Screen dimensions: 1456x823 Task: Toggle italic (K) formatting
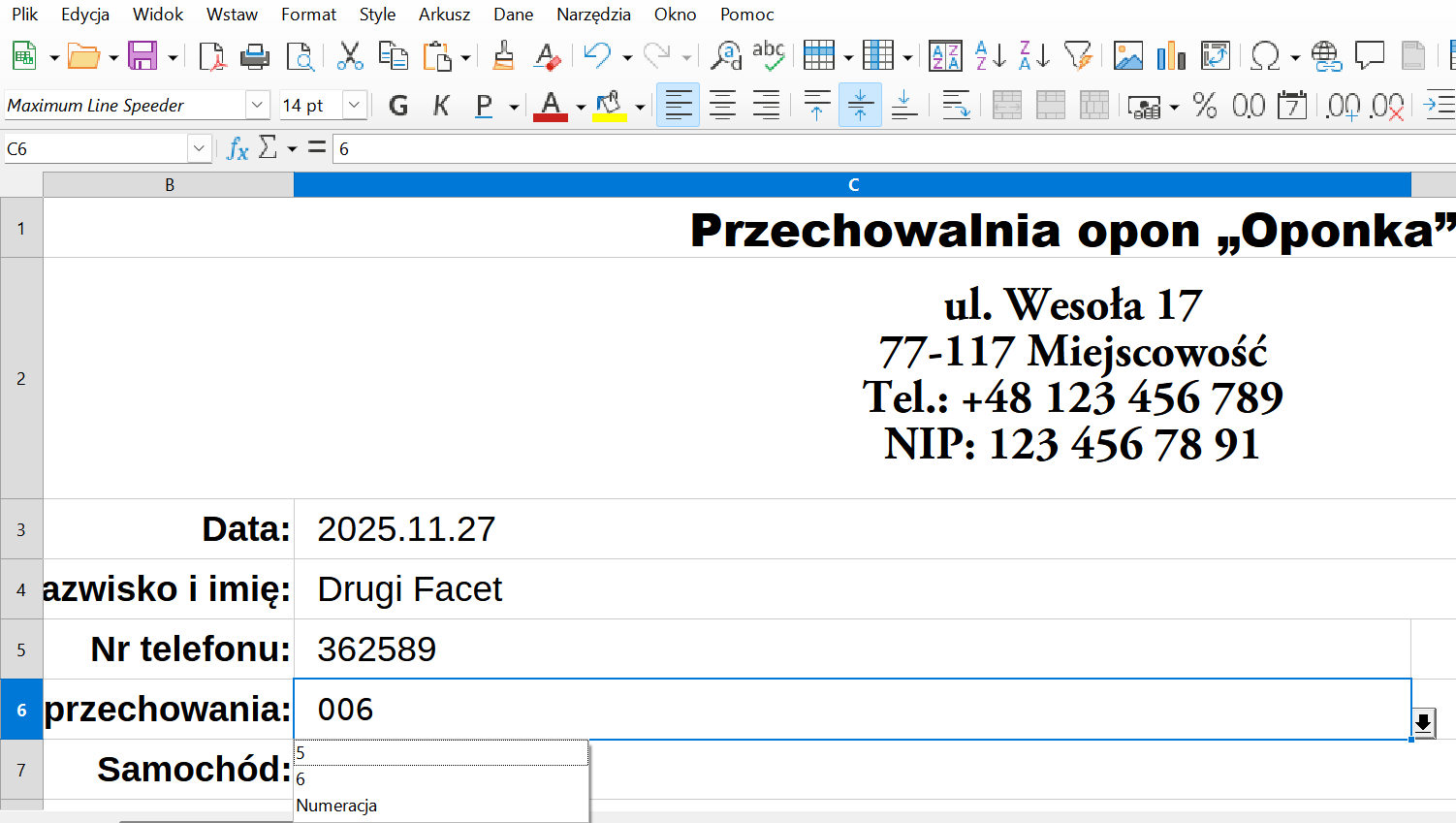(441, 105)
